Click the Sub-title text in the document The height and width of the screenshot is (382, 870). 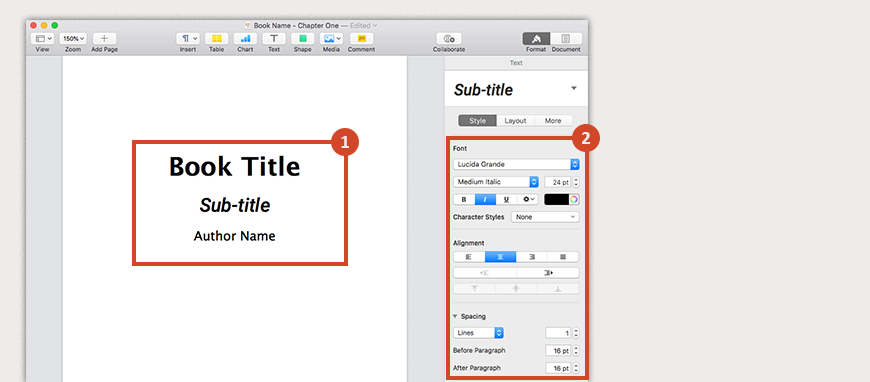[235, 205]
